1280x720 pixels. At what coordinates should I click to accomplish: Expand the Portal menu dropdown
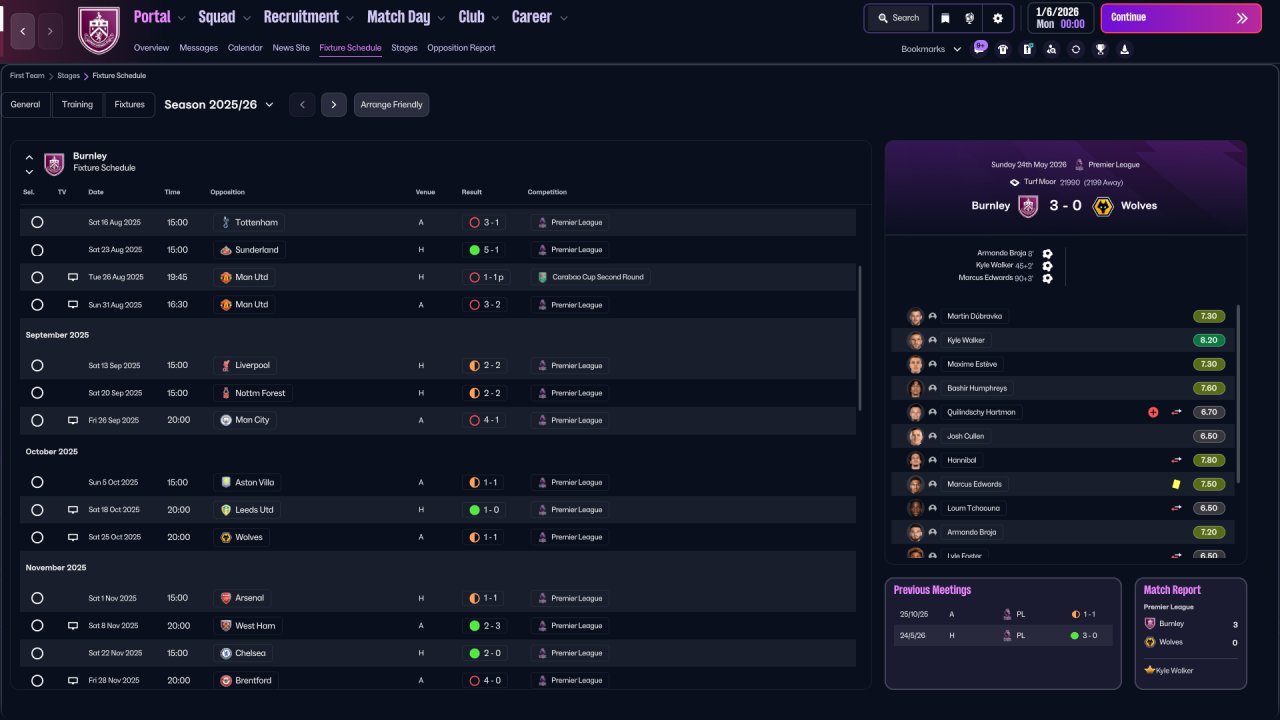pos(181,18)
